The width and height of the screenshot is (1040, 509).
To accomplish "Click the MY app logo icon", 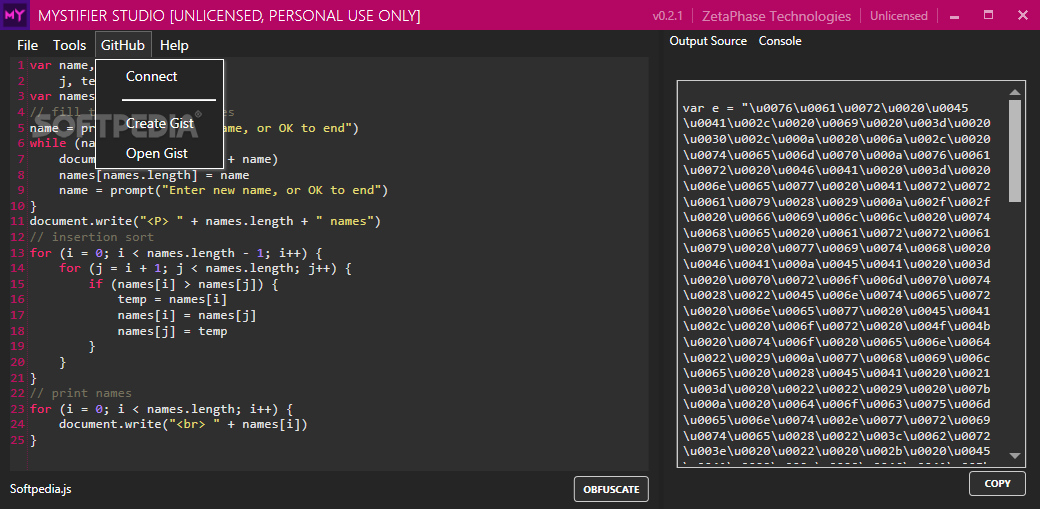I will pos(15,15).
